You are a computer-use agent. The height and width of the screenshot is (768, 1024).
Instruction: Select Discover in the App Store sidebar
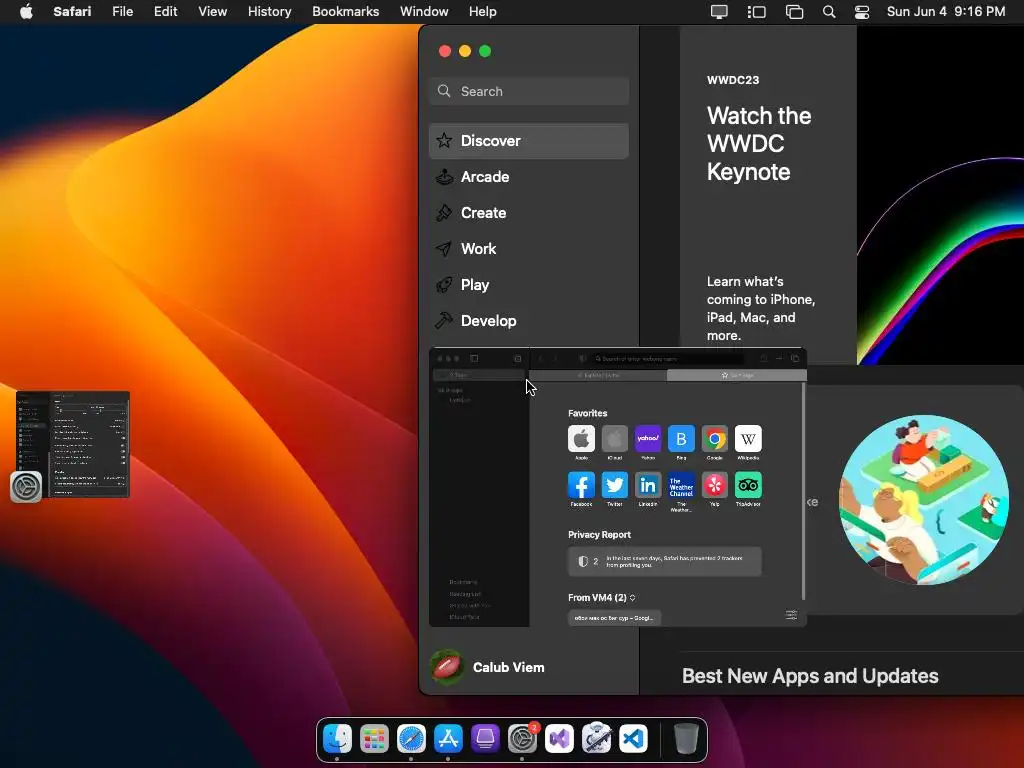(x=528, y=140)
